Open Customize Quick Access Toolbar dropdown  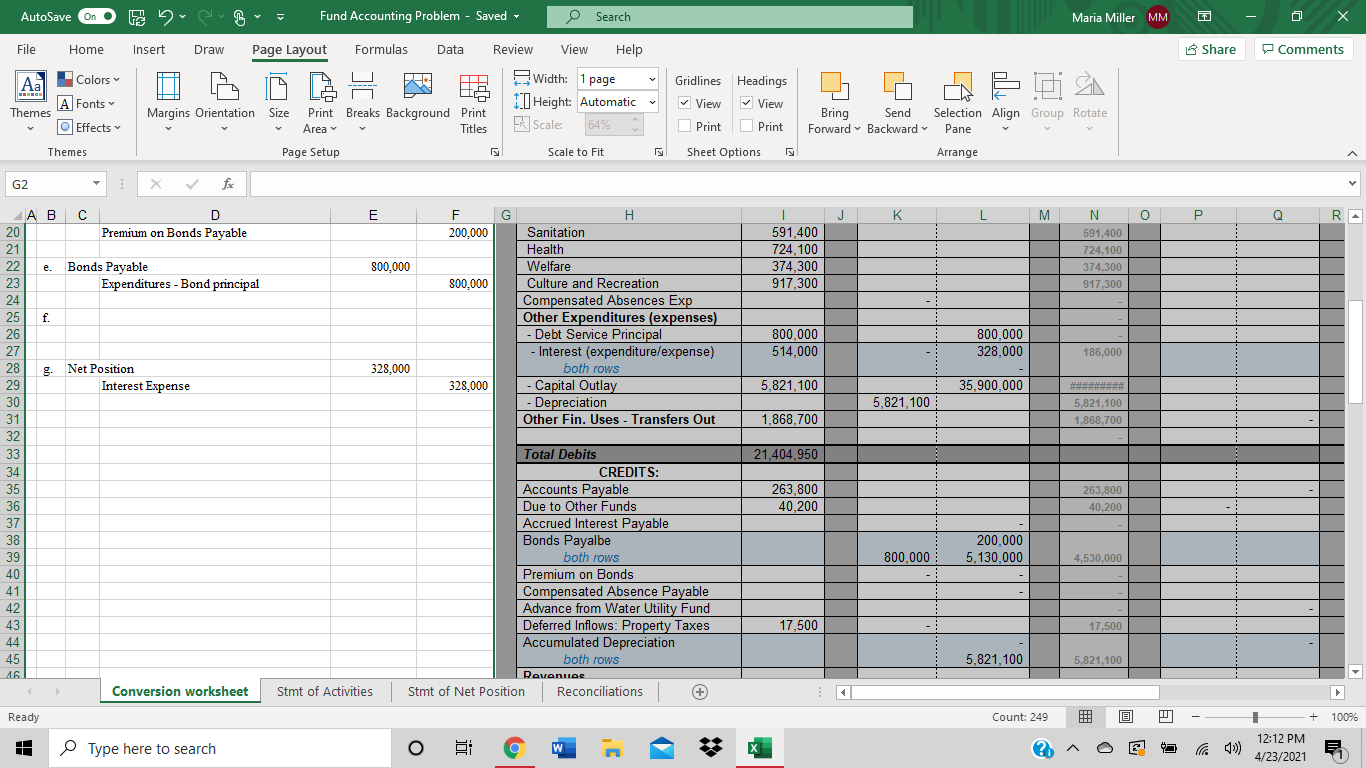point(279,17)
